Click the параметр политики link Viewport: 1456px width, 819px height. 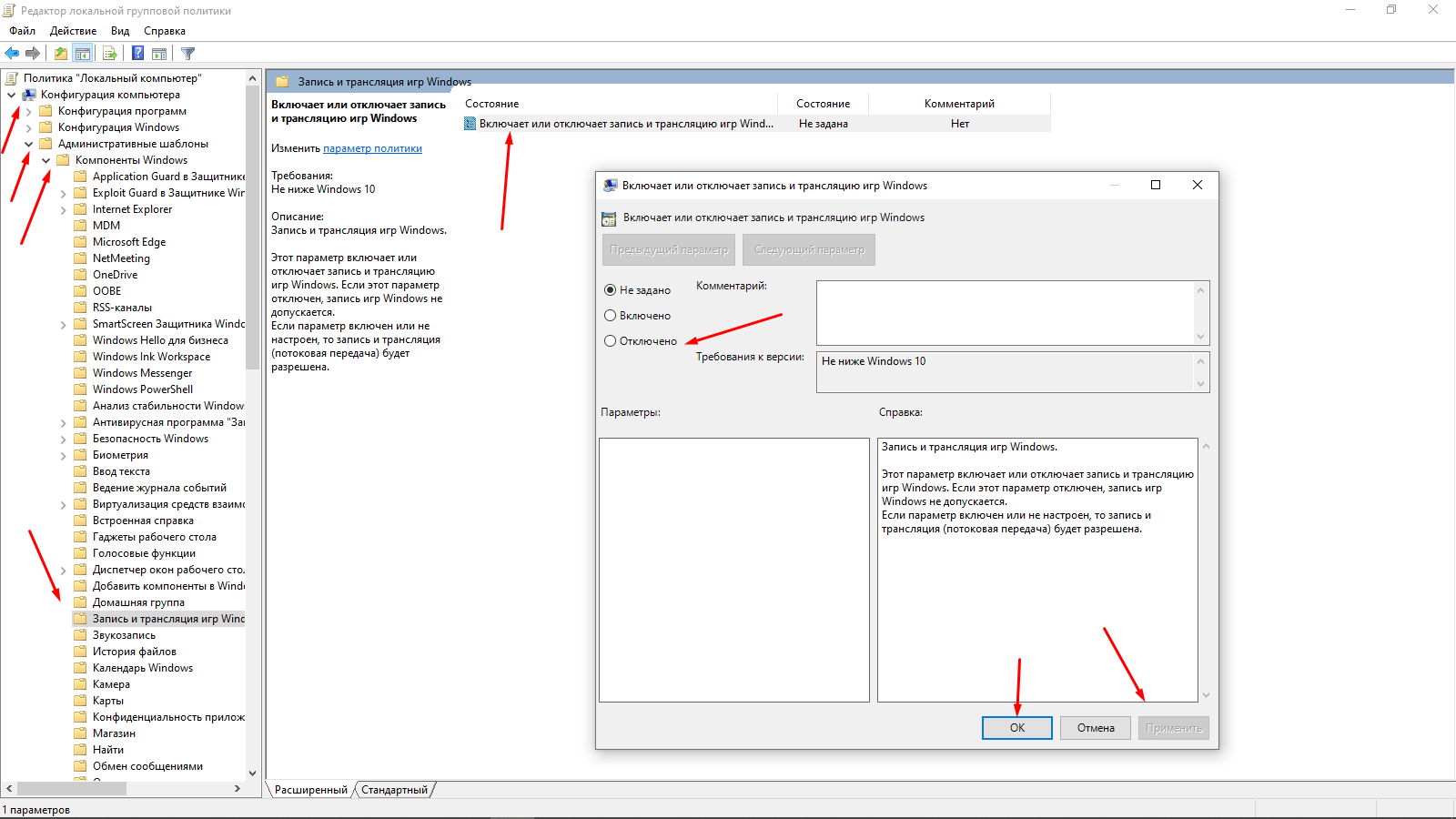372,148
